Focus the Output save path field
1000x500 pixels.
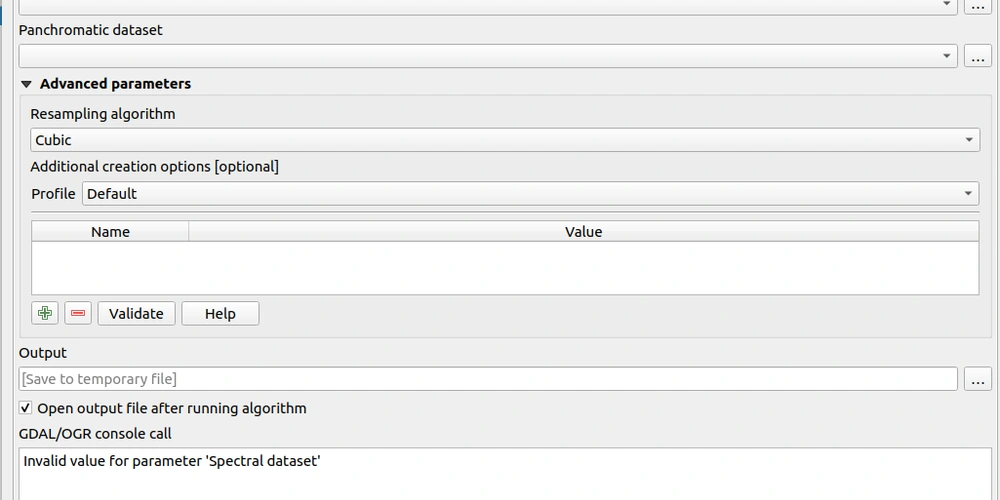(x=488, y=379)
